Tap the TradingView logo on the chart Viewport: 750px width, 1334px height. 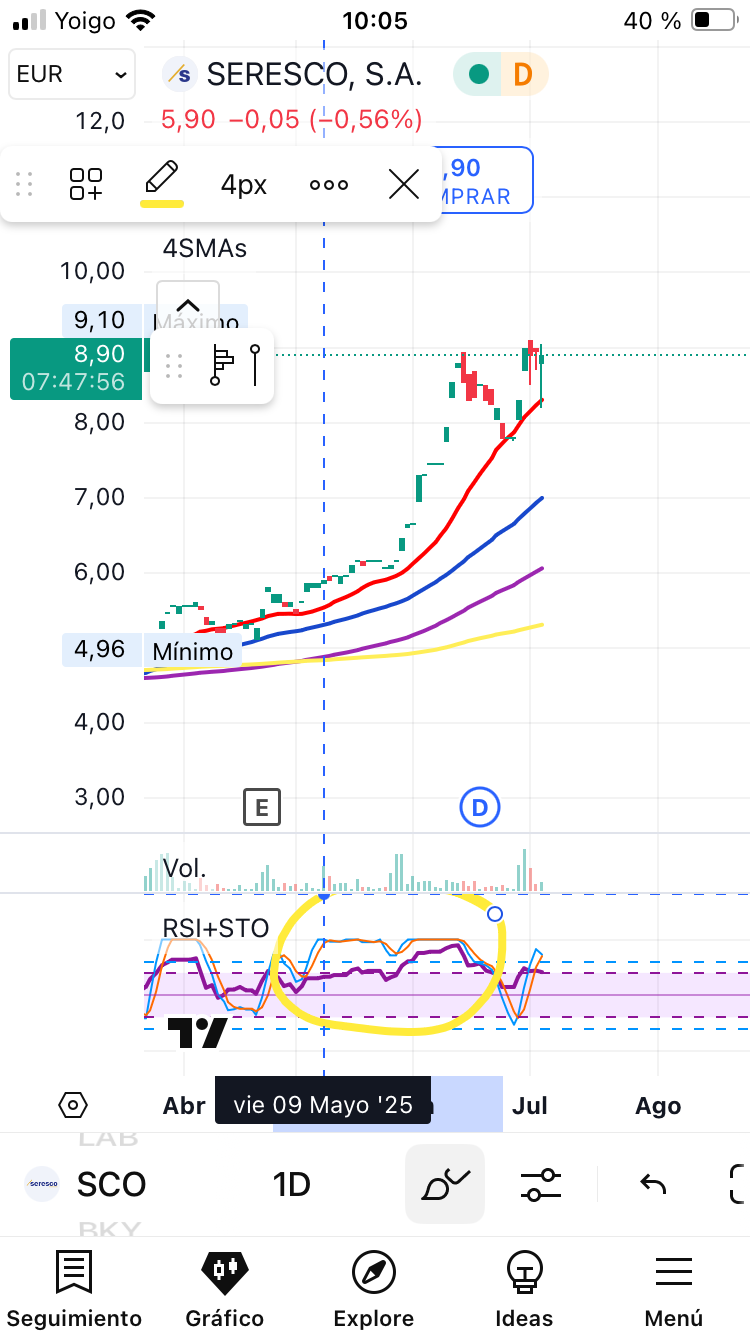[x=197, y=1033]
